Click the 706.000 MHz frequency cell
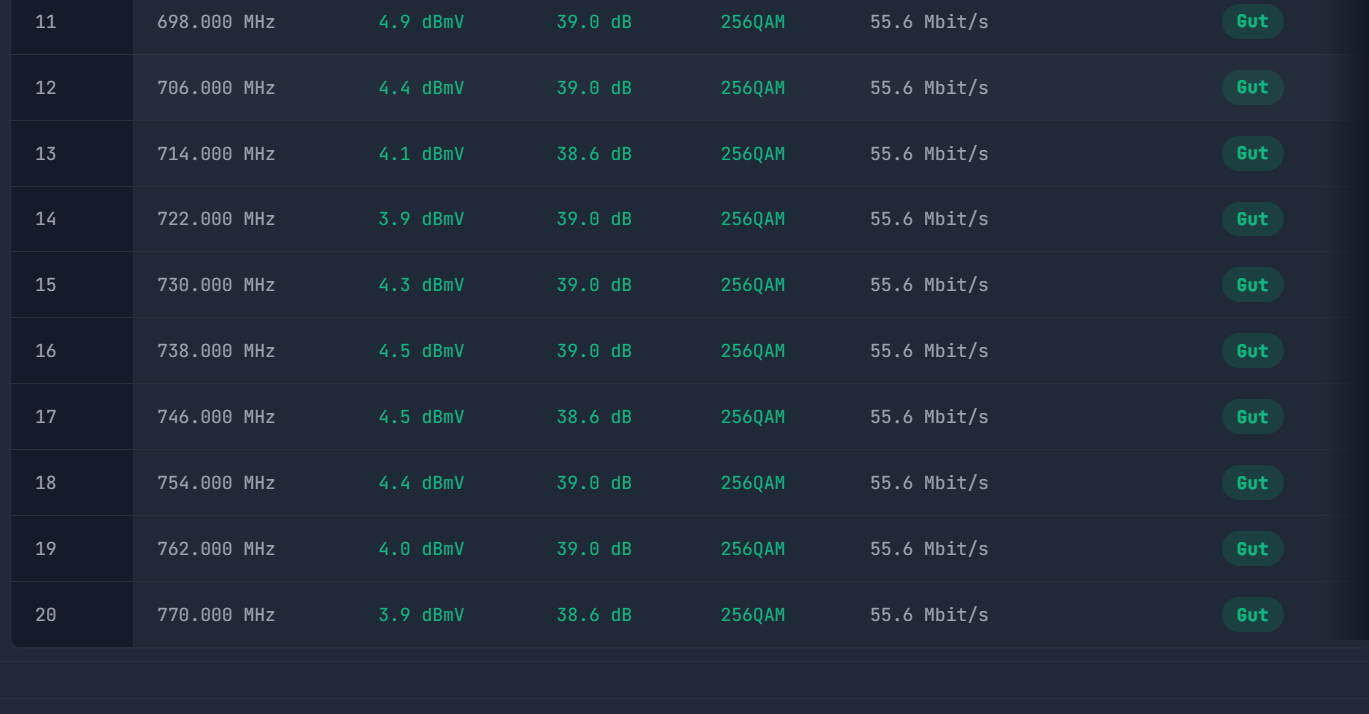 216,88
